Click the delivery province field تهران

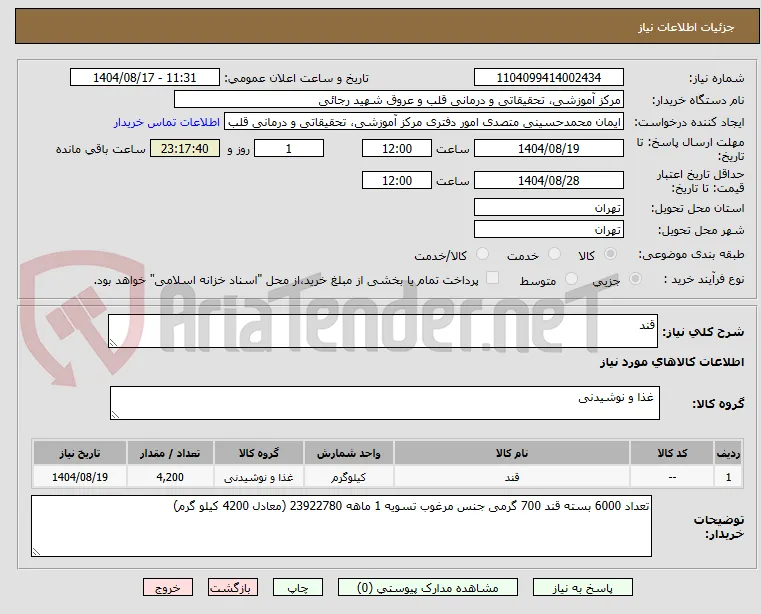pos(548,207)
